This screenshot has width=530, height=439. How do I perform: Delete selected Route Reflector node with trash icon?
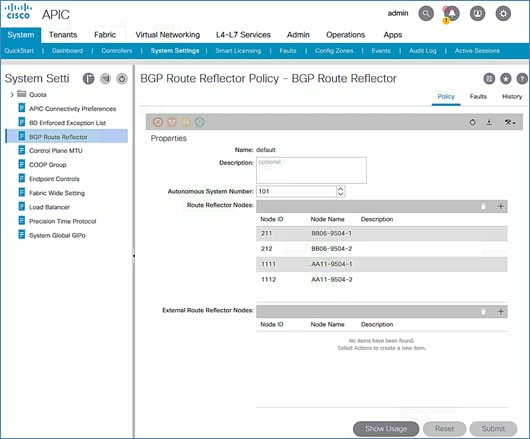[483, 206]
